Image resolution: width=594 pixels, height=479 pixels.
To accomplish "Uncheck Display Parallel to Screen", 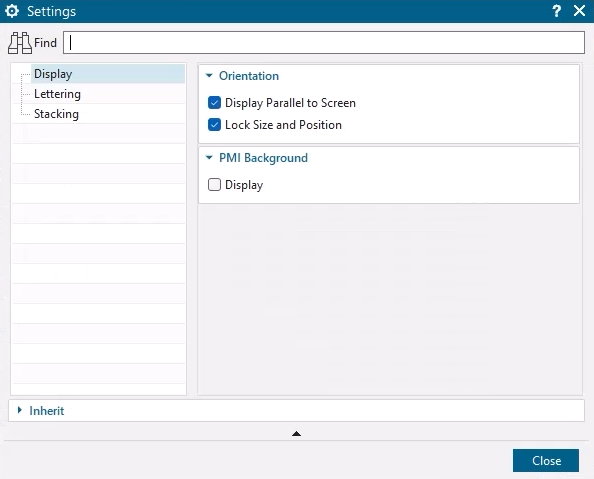I will 214,103.
